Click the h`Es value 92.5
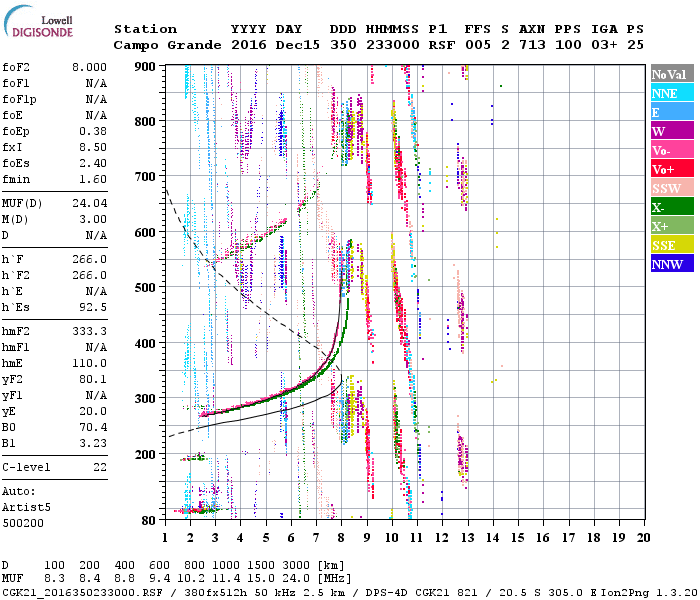Viewport: 700px width, 600px height. (x=93, y=308)
